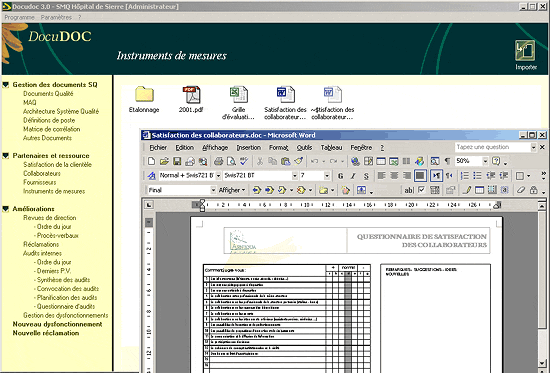The height and width of the screenshot is (373, 550).
Task: Click the Importer icon in DocuDOC header
Action: [x=525, y=51]
